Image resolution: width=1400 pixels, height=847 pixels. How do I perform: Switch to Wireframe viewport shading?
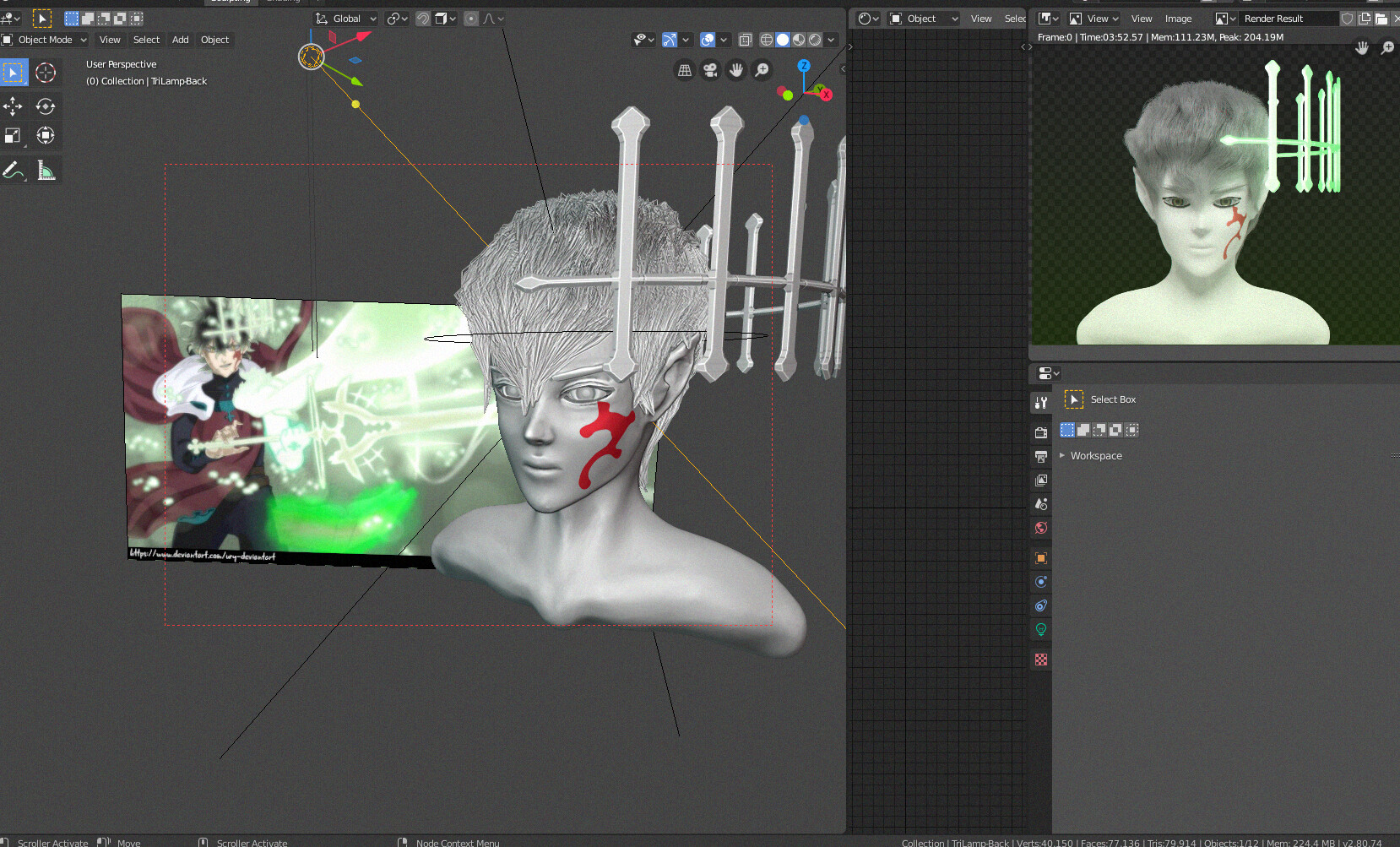(x=767, y=40)
